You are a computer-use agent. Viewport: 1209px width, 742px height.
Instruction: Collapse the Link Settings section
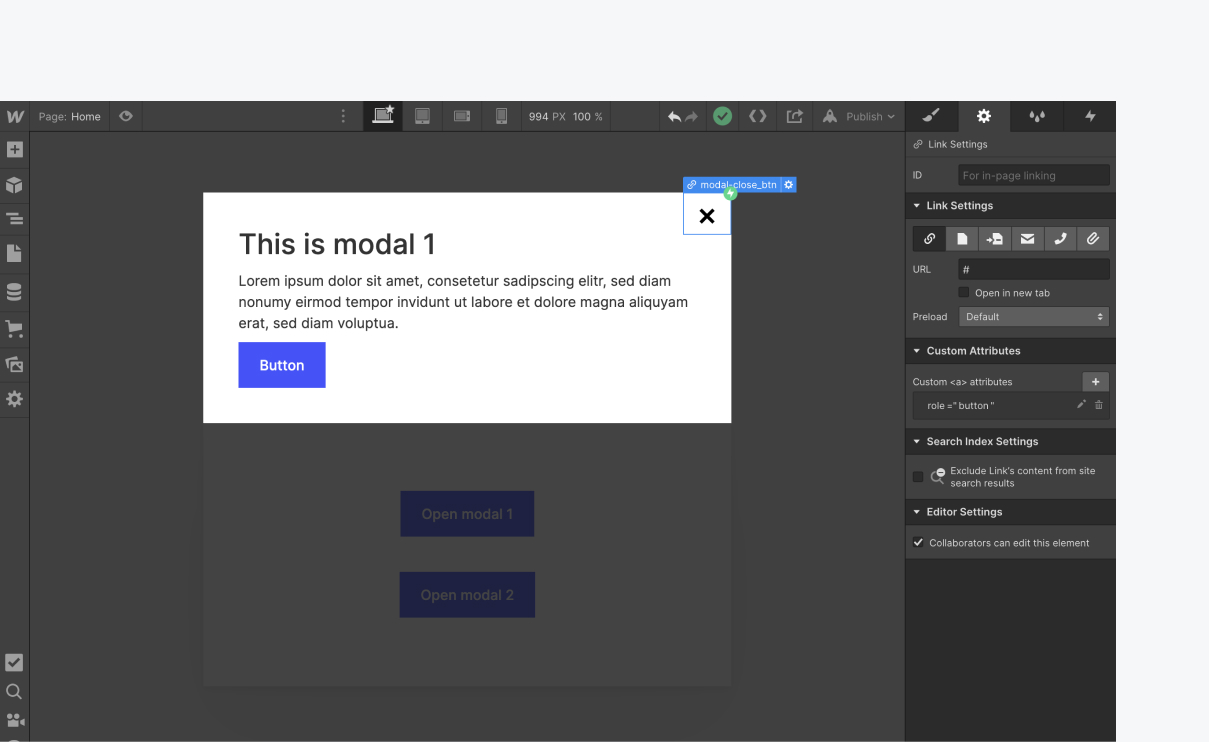coord(1010,205)
